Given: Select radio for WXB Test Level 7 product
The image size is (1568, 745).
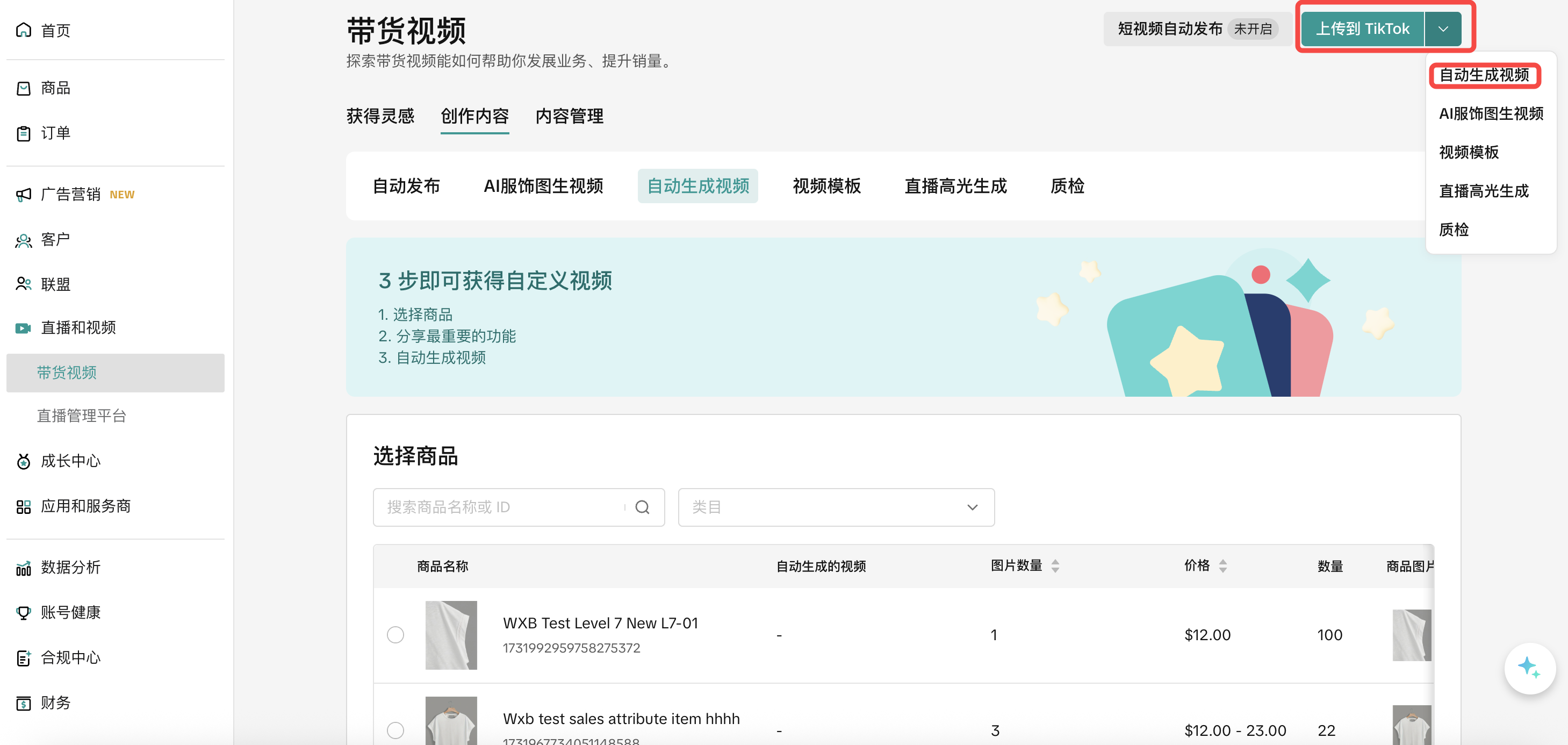Looking at the screenshot, I should coord(395,635).
